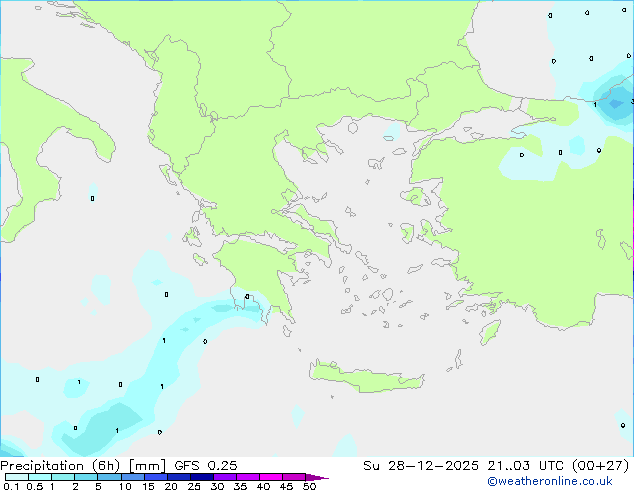Click the legend swatch between 35 and 40
This screenshot has width=634, height=490.
pyautogui.click(x=247, y=477)
